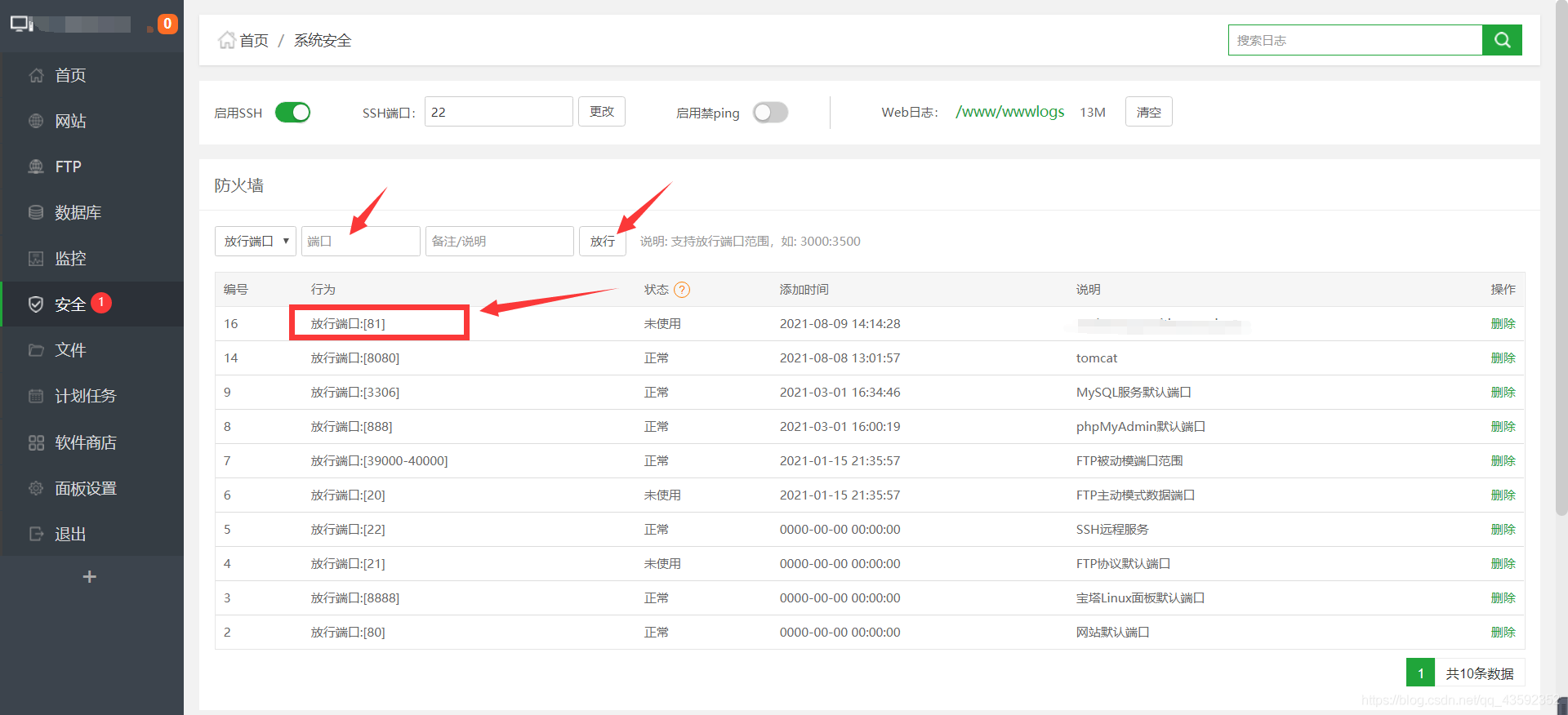Screen dimensions: 1568x715
Task: Click the 放行 button
Action: click(603, 241)
